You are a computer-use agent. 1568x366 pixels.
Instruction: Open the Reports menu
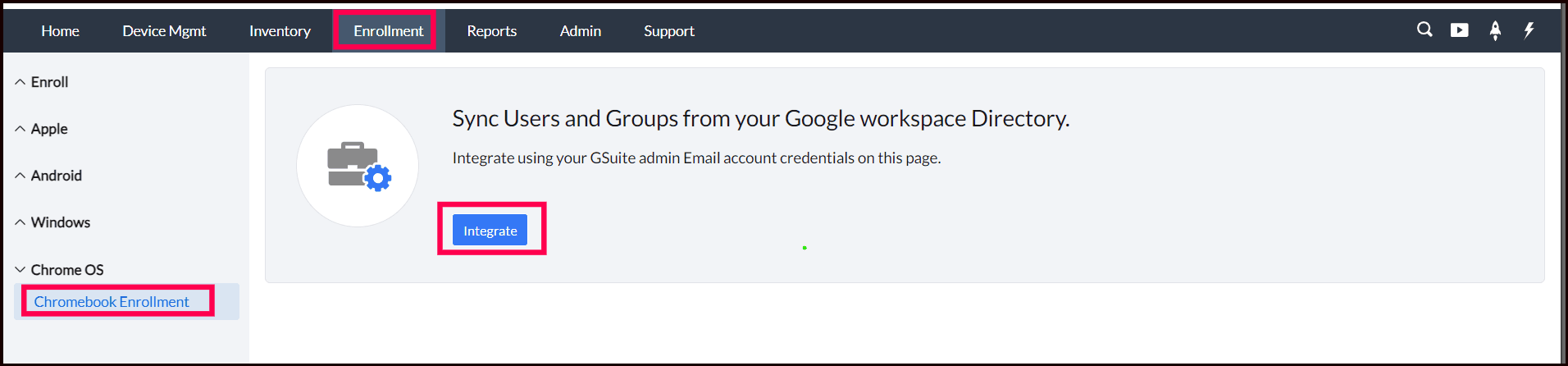(x=491, y=31)
